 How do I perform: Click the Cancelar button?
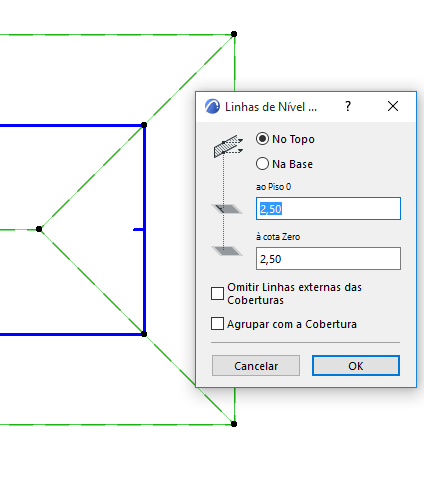256,366
